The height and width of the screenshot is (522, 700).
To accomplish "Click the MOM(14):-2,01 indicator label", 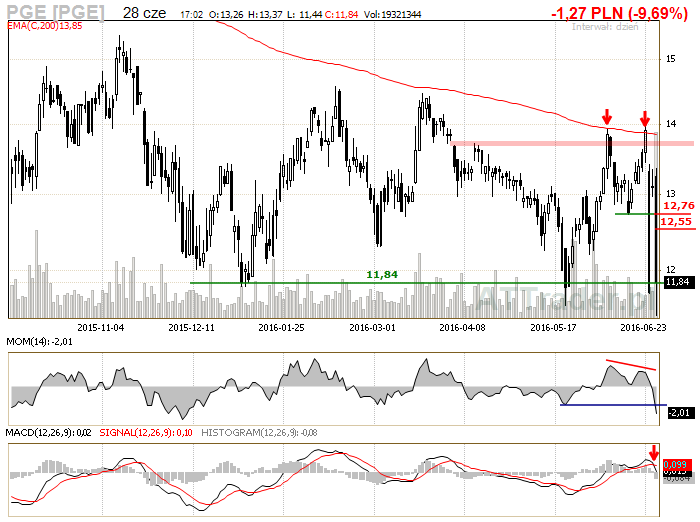I will coord(40,342).
